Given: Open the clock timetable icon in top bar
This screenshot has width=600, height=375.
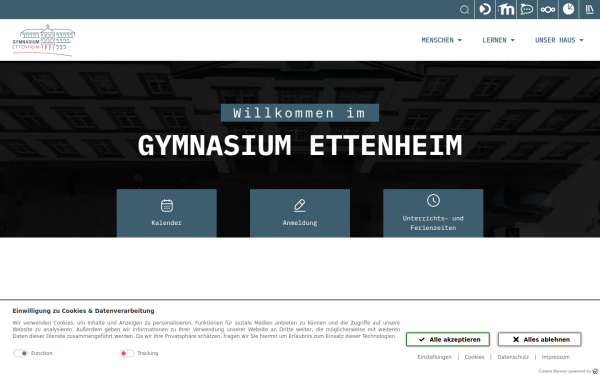Looking at the screenshot, I should (x=569, y=9).
